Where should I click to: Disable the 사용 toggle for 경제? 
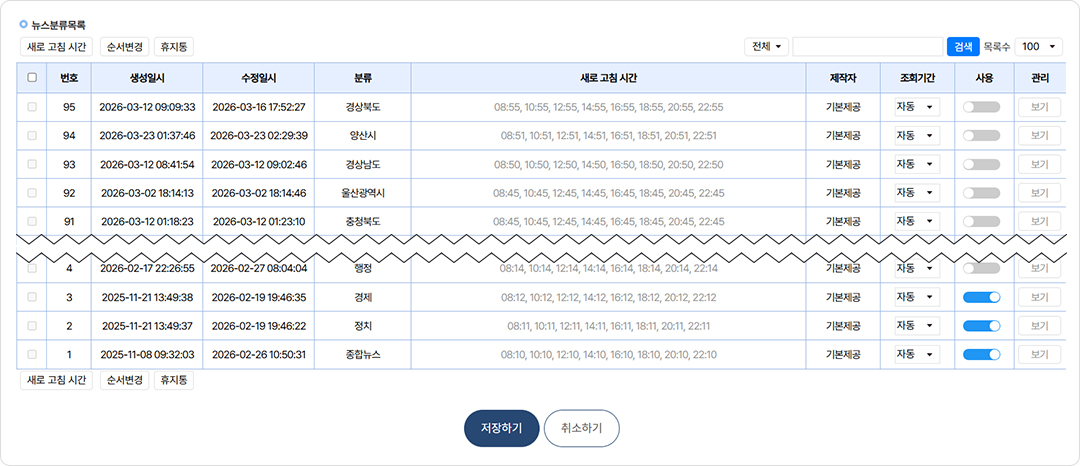tap(982, 297)
